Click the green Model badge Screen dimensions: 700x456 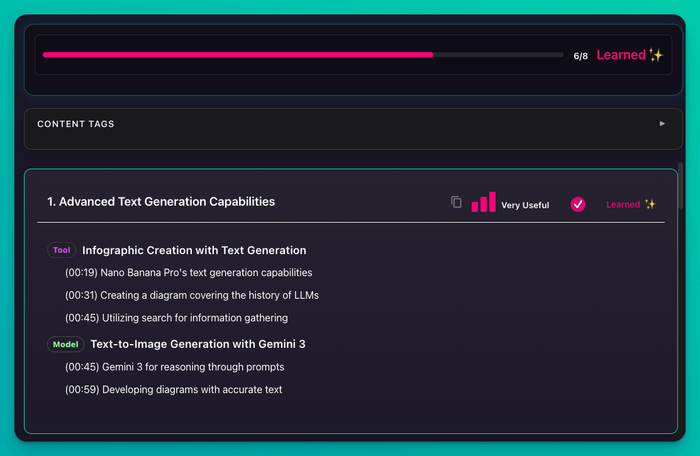[x=64, y=344]
